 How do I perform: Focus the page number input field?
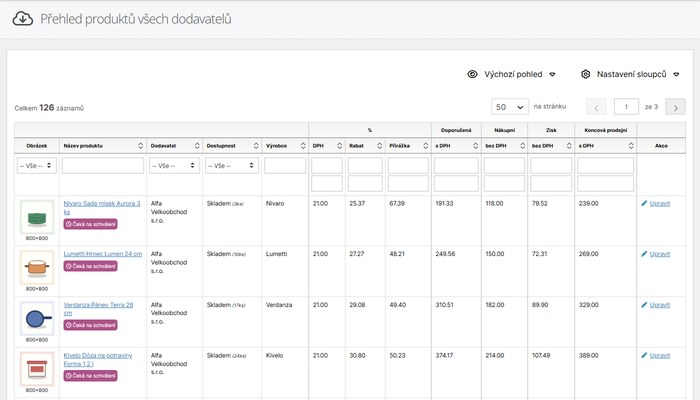coord(626,107)
